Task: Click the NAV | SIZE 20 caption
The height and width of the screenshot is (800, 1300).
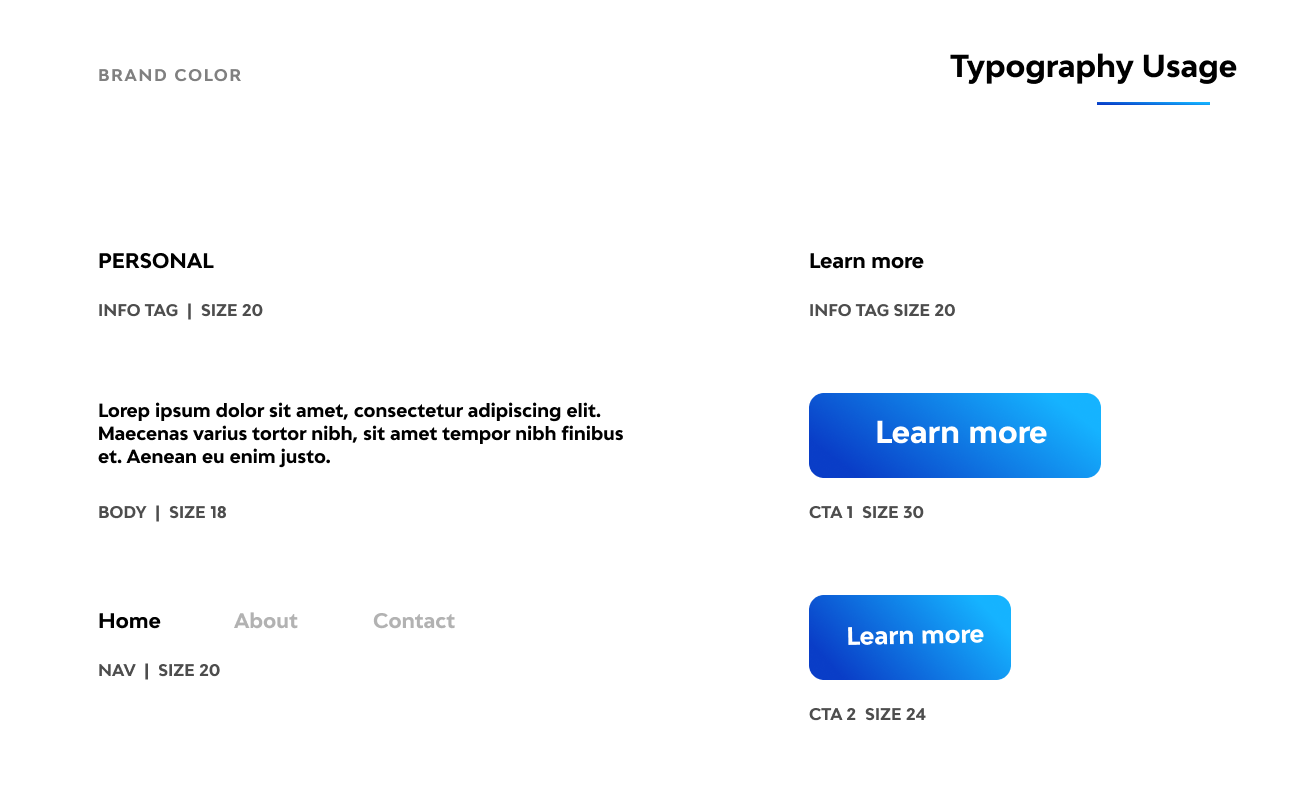Action: [159, 670]
